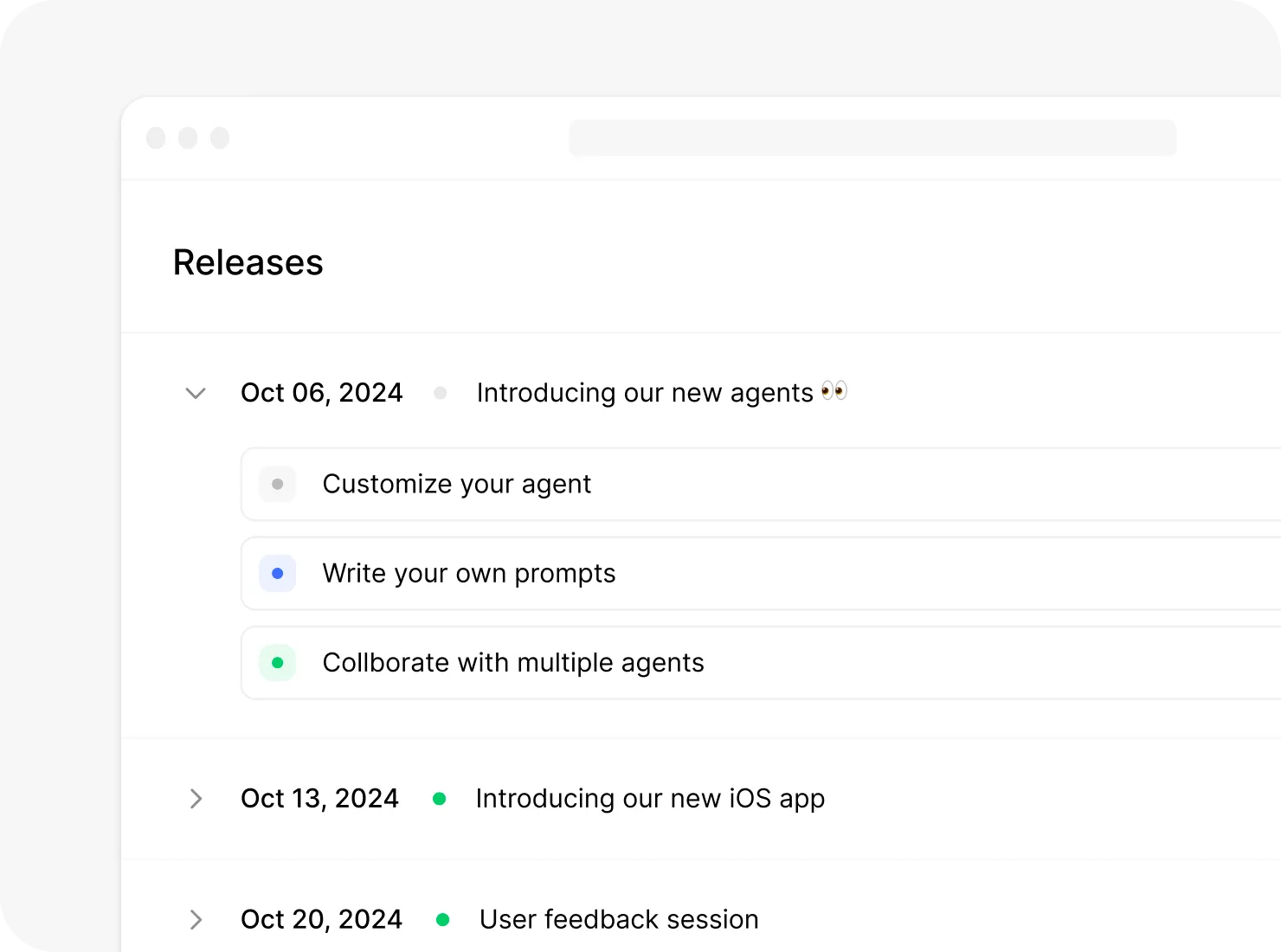This screenshot has height=952, width=1281.
Task: Click gray status dot beside Oct 06, 2024
Action: 441,394
